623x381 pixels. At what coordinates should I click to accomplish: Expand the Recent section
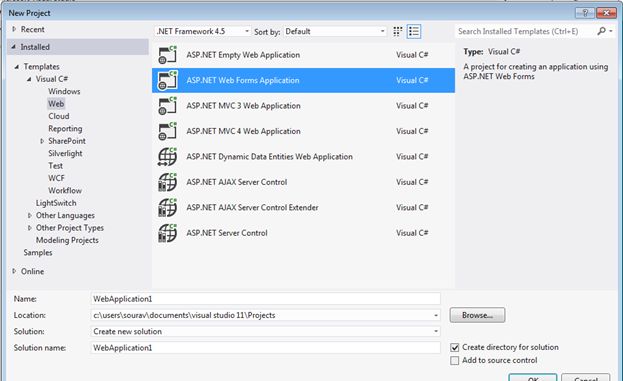[x=14, y=29]
